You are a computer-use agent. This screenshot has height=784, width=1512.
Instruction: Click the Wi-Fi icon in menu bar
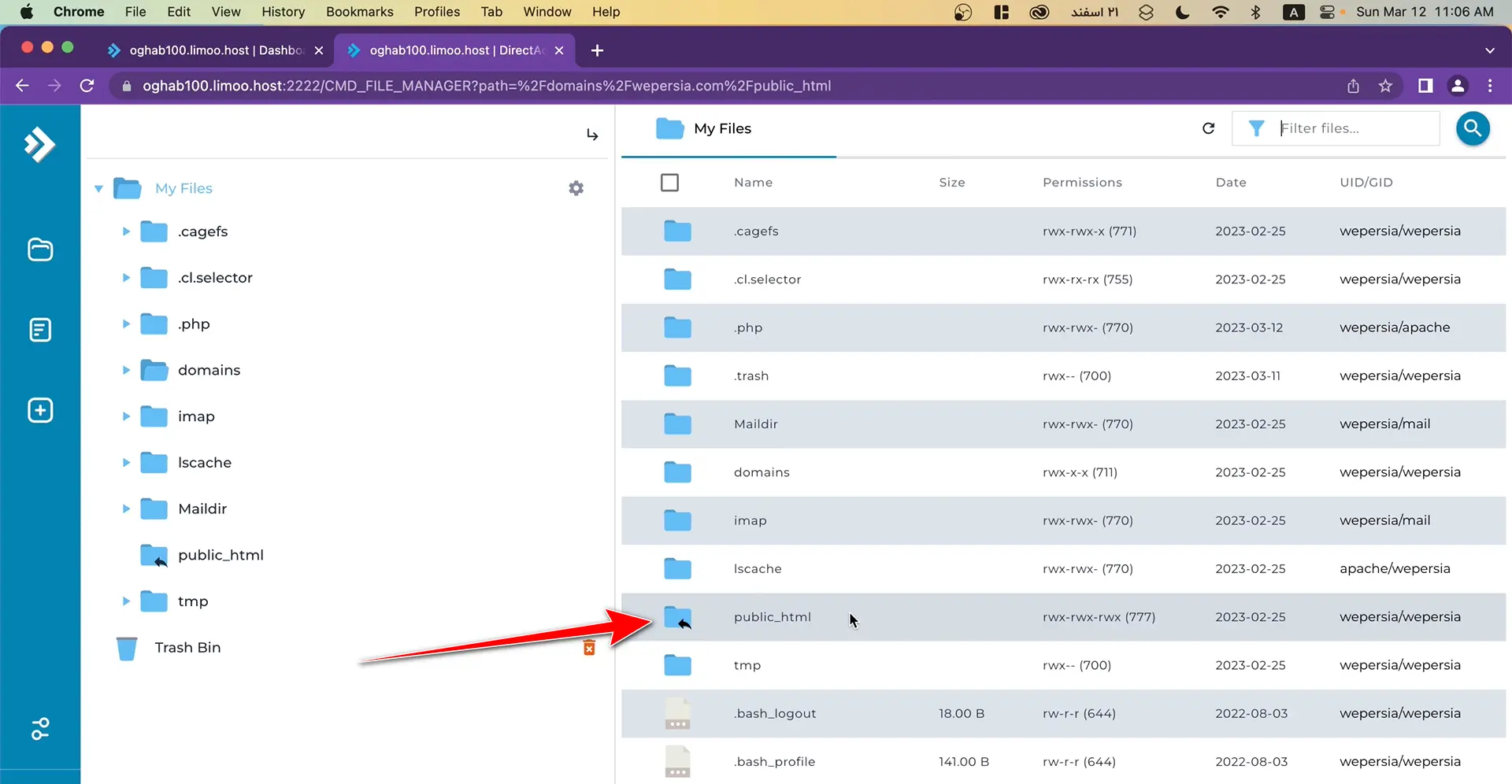(x=1221, y=12)
